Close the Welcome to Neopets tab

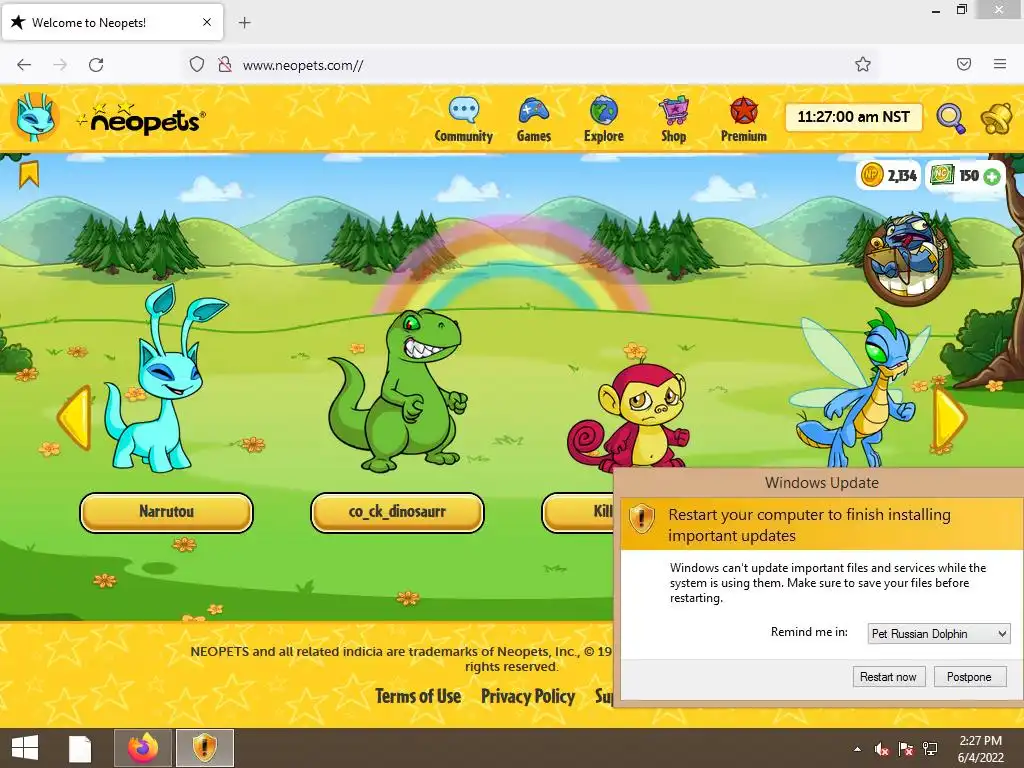click(x=207, y=22)
